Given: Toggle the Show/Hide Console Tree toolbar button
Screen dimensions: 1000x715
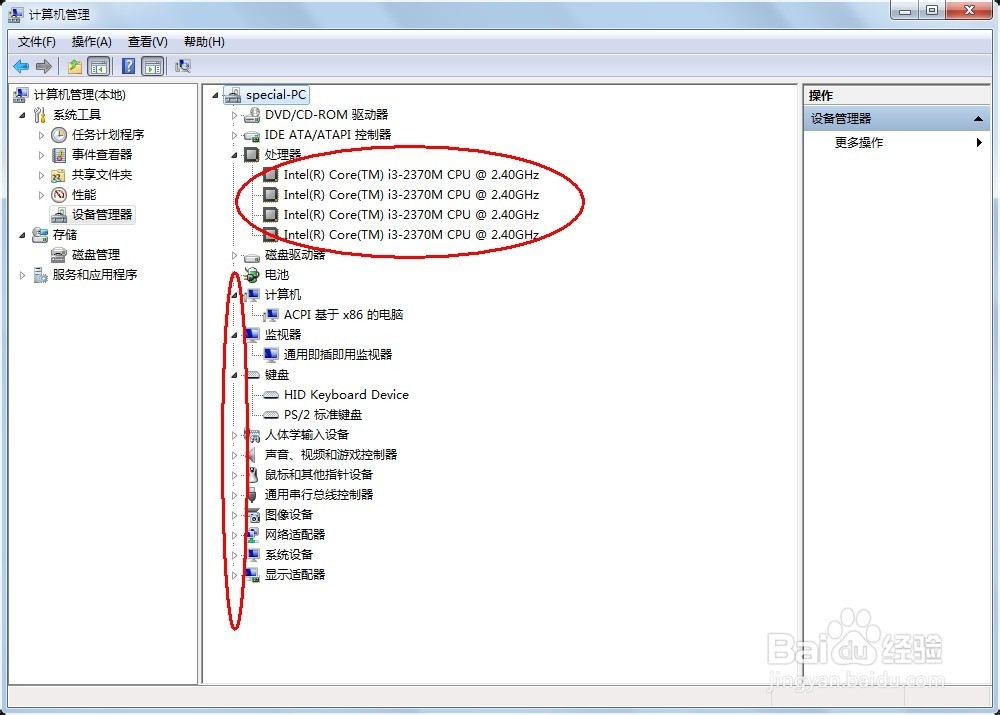Looking at the screenshot, I should [99, 66].
